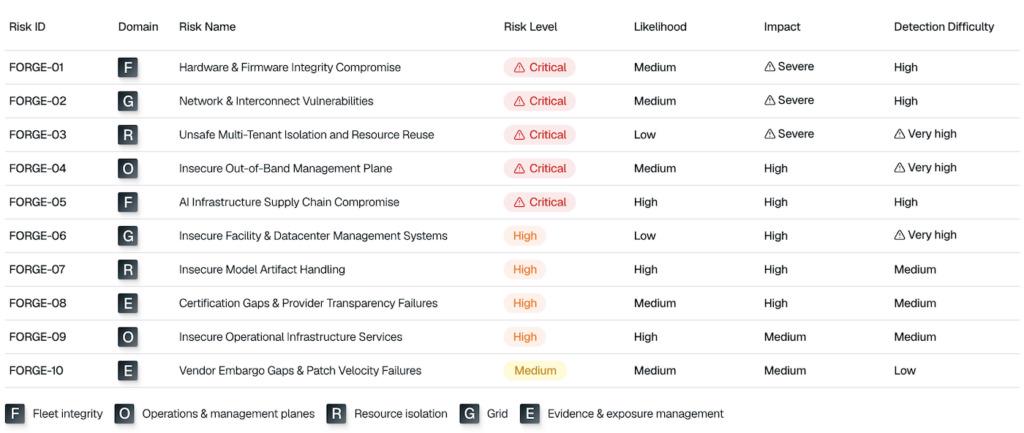Click the O domain icon for FORGE-04

tap(128, 168)
